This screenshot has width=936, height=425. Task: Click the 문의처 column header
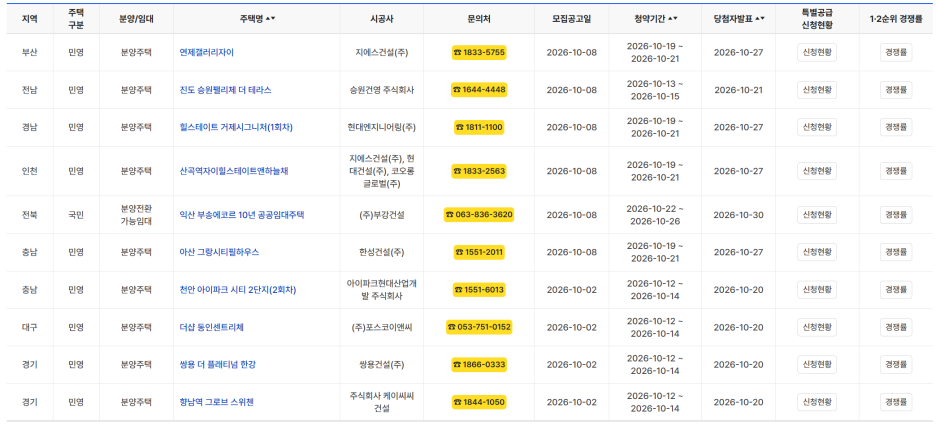[x=479, y=19]
